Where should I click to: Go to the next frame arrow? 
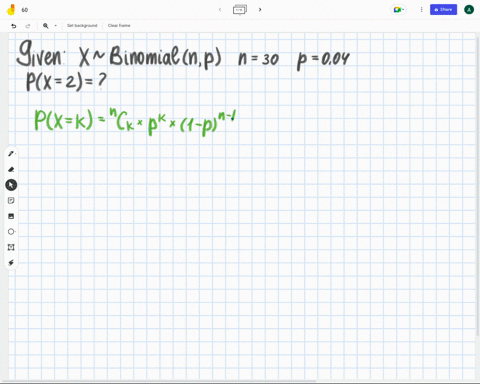pyautogui.click(x=260, y=10)
